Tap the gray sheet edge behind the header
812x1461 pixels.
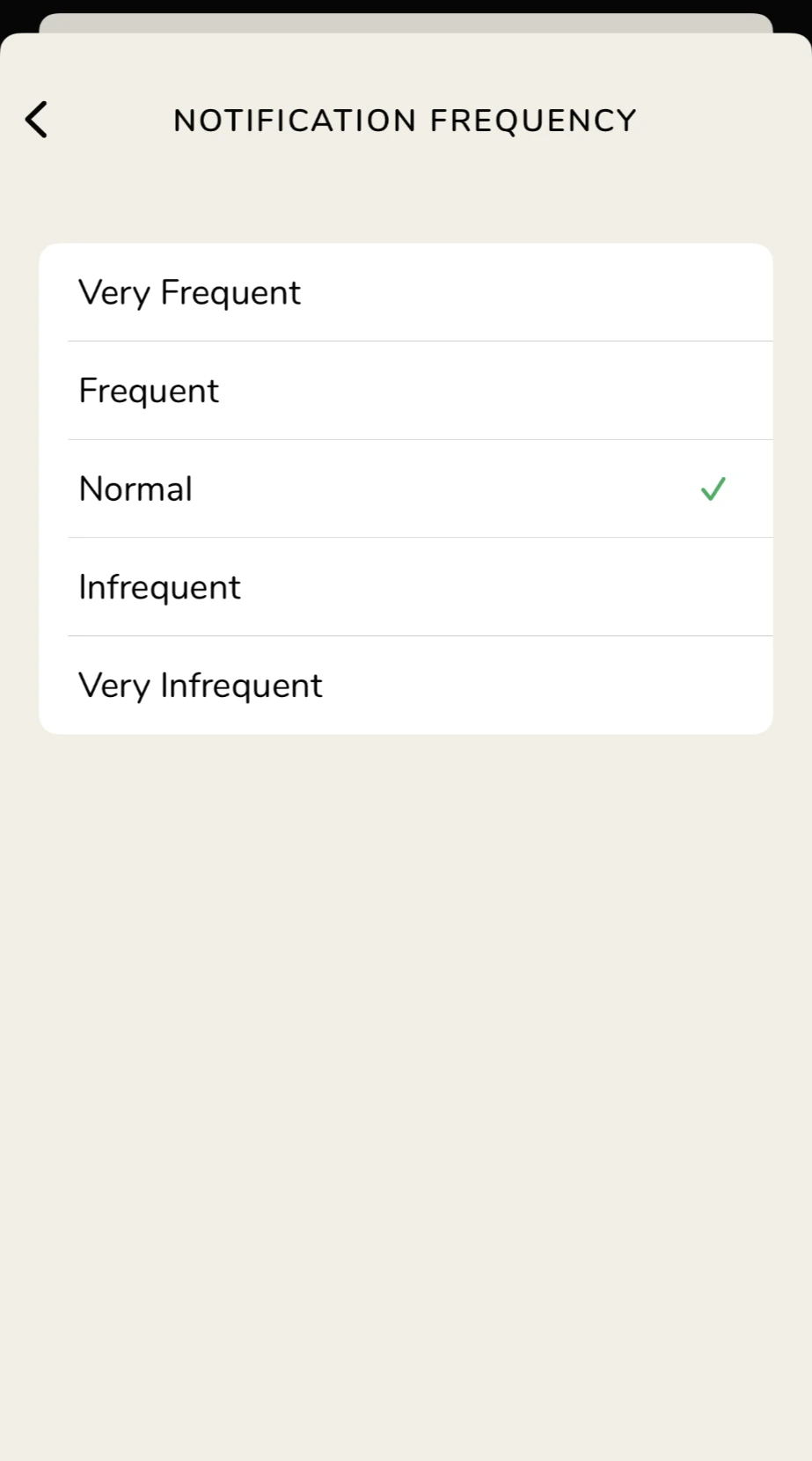[406, 22]
